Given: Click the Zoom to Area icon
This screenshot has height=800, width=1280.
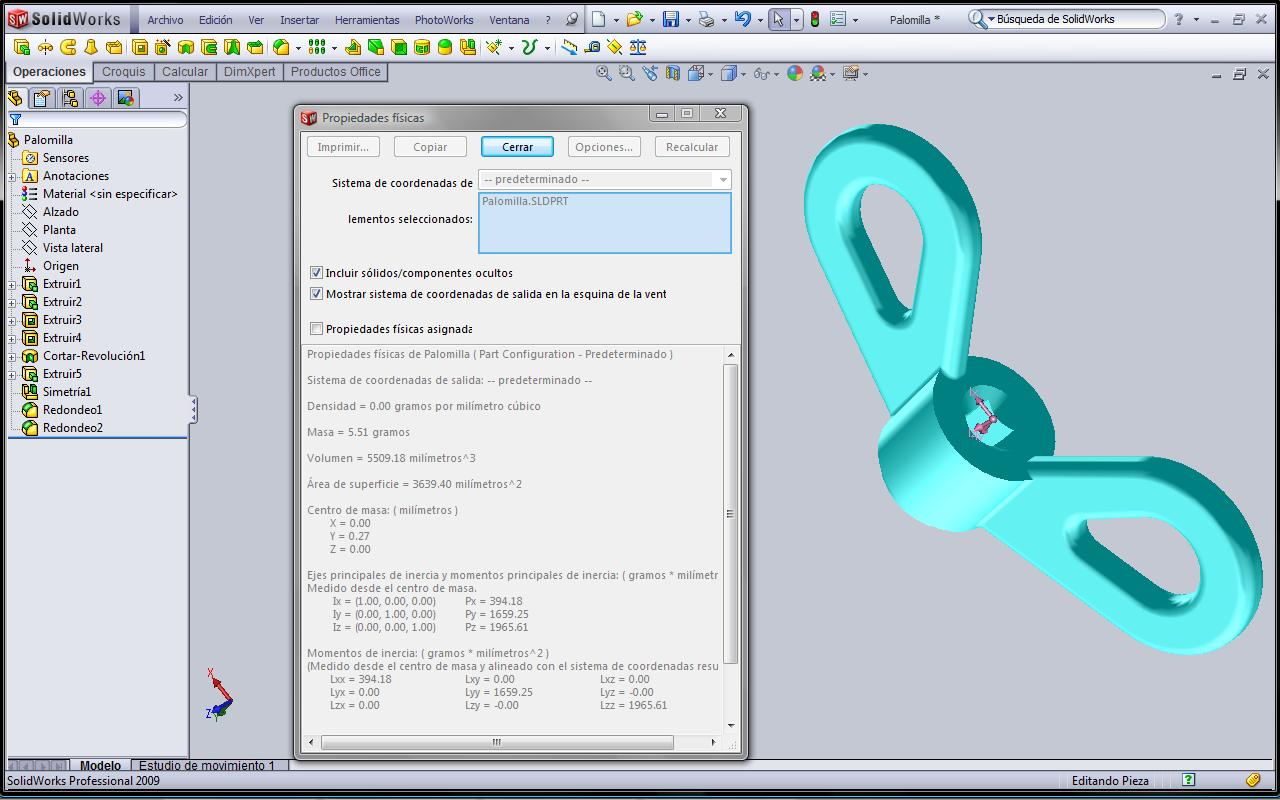Looking at the screenshot, I should (626, 73).
